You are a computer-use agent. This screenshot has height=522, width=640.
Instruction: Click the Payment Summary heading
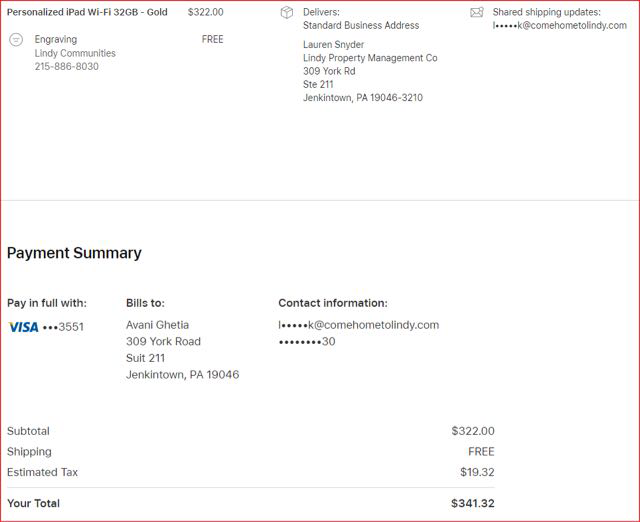click(x=74, y=253)
